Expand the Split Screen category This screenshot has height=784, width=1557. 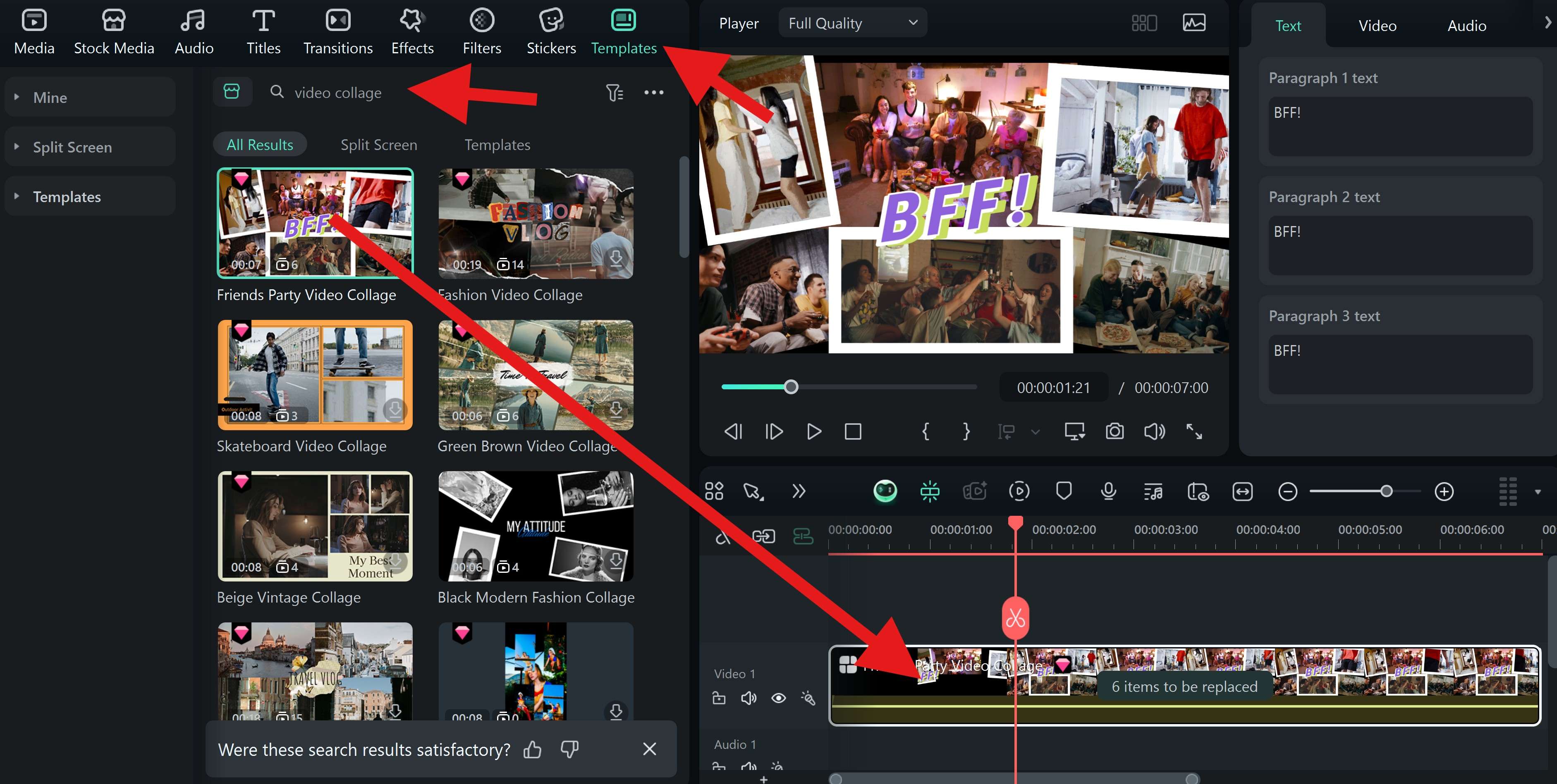click(89, 147)
